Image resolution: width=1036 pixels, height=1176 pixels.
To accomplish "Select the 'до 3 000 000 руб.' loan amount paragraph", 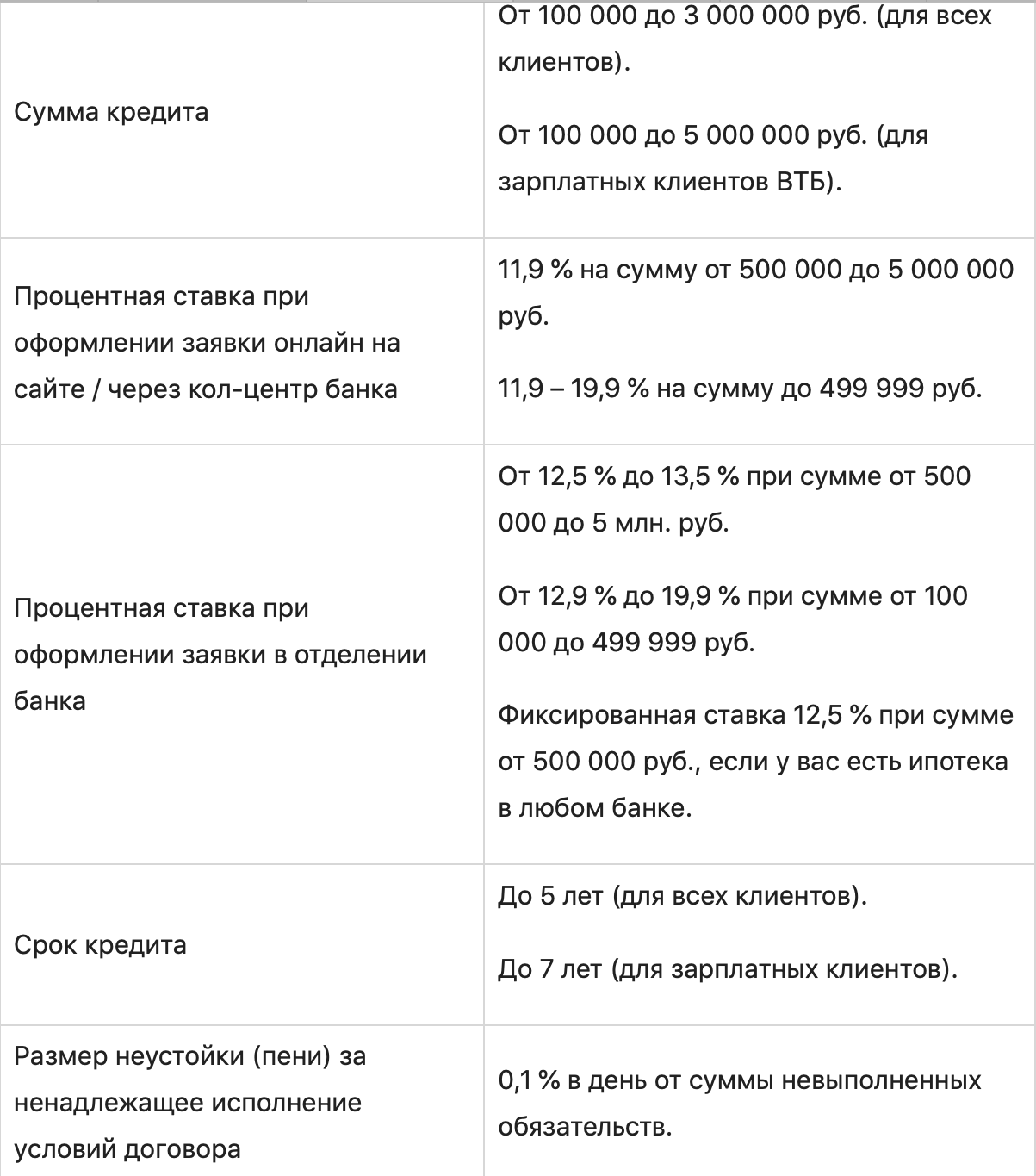I will 745,39.
